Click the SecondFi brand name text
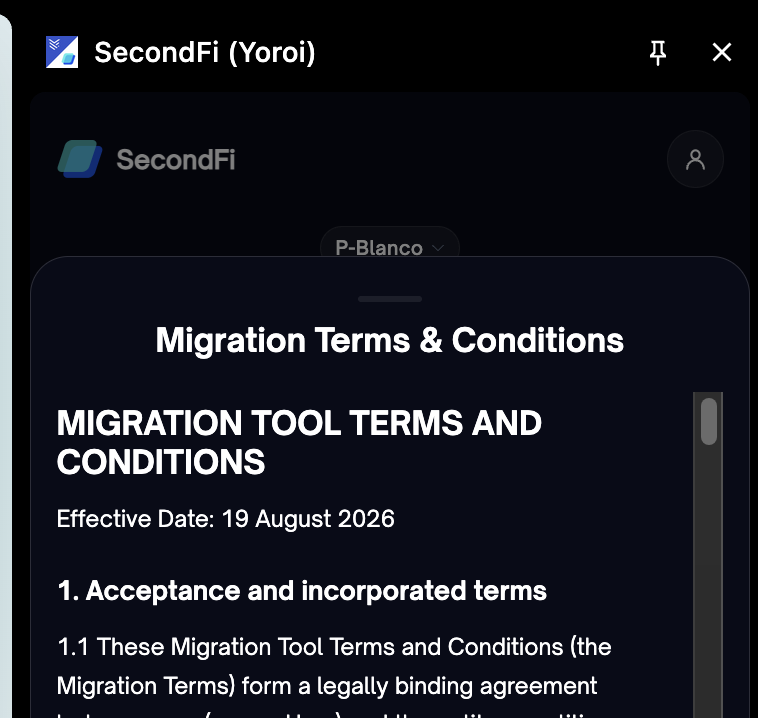 [176, 160]
